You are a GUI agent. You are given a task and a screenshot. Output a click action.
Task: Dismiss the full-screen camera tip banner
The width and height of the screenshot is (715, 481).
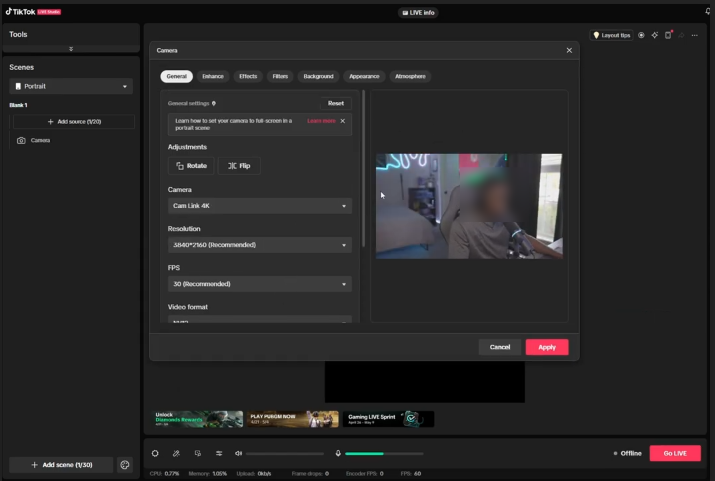point(343,121)
